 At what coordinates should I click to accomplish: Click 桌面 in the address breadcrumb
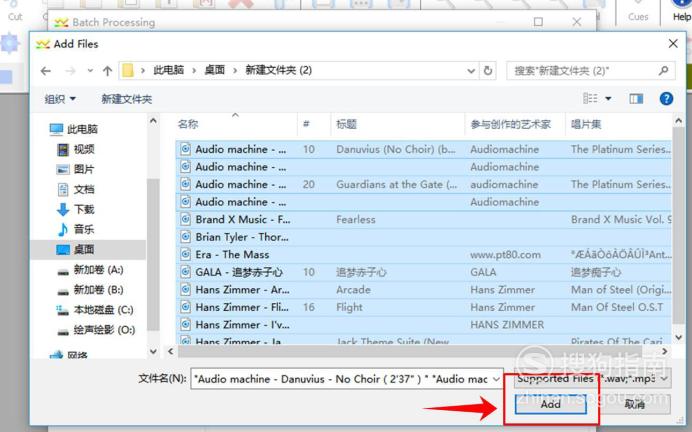click(215, 71)
